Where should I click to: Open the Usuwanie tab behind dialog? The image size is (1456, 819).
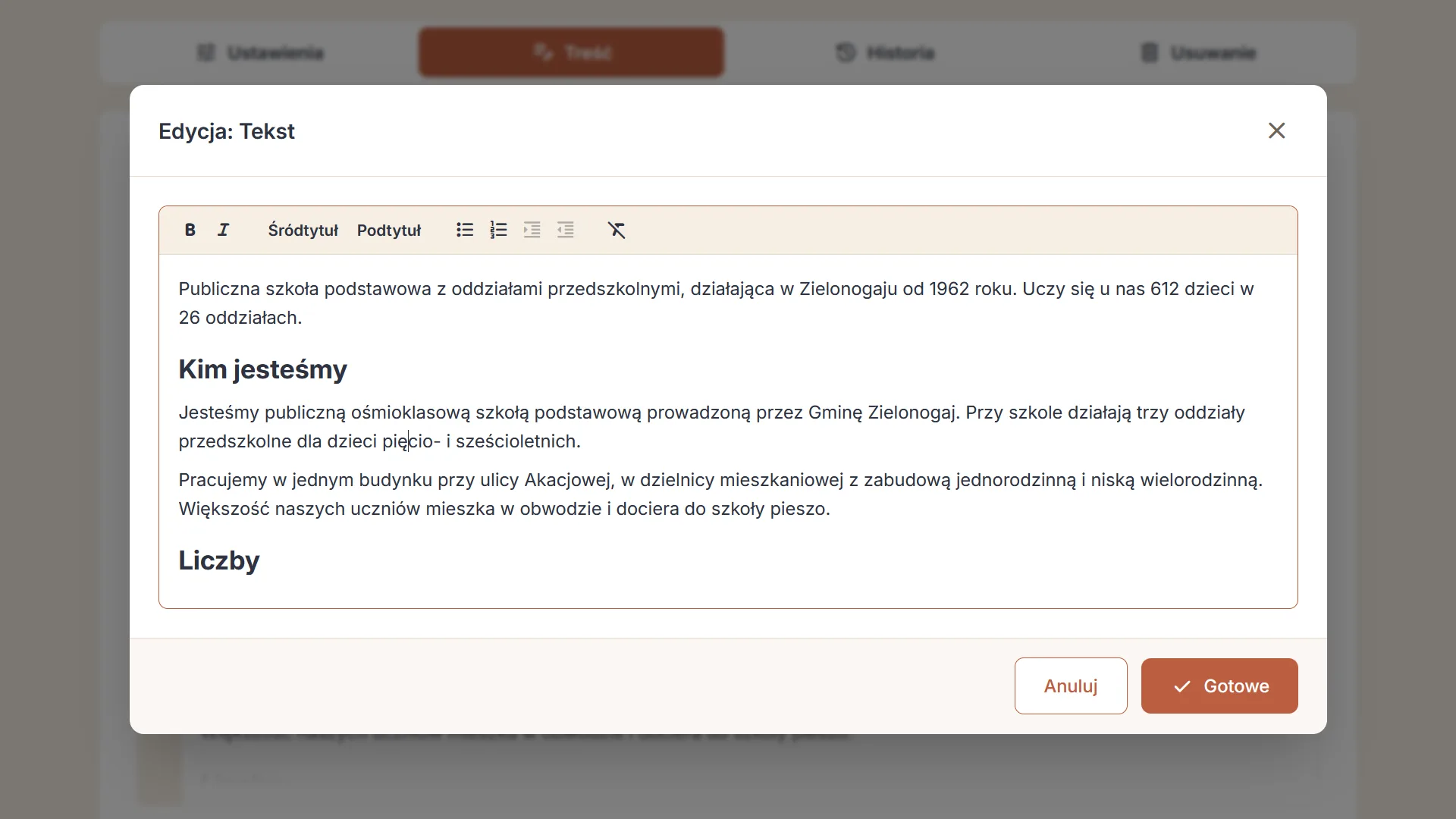[1198, 52]
